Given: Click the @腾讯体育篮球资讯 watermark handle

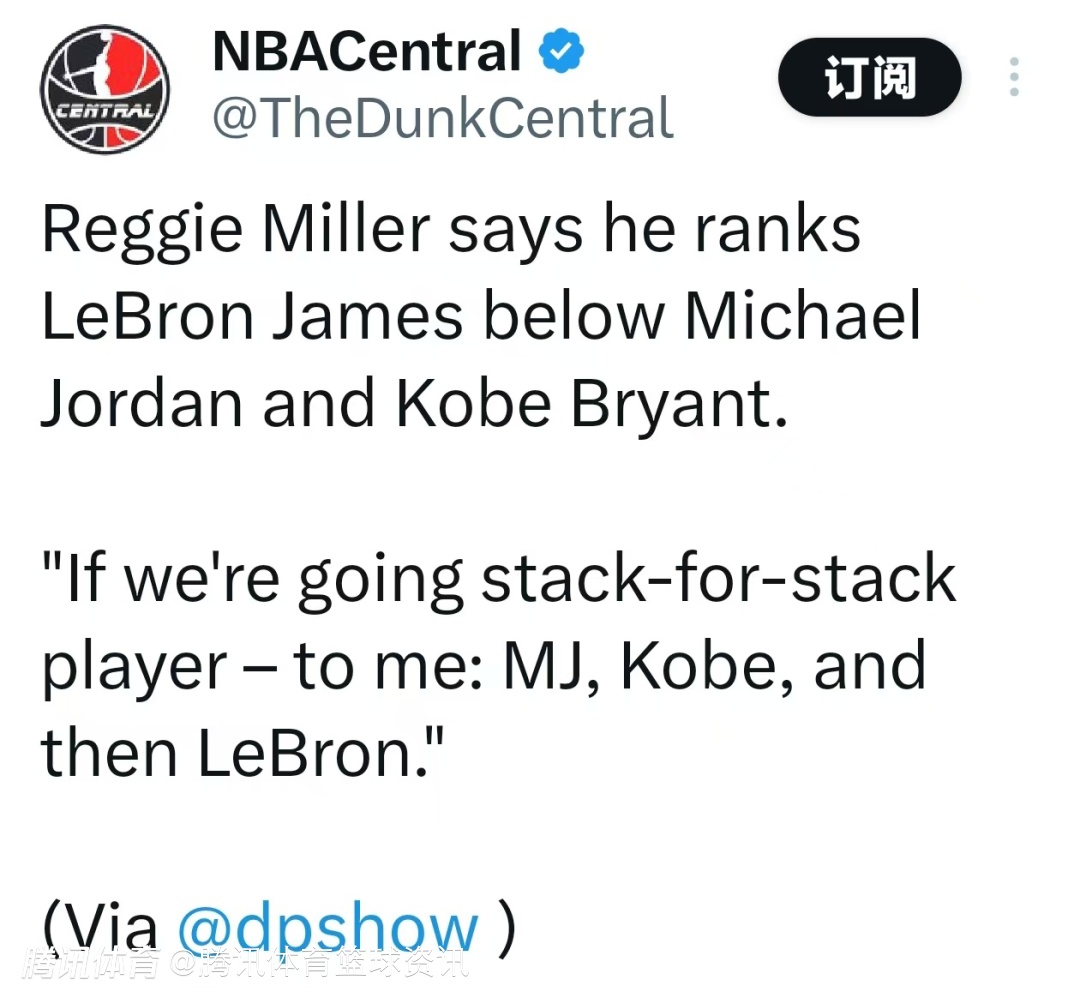Looking at the screenshot, I should point(318,965).
